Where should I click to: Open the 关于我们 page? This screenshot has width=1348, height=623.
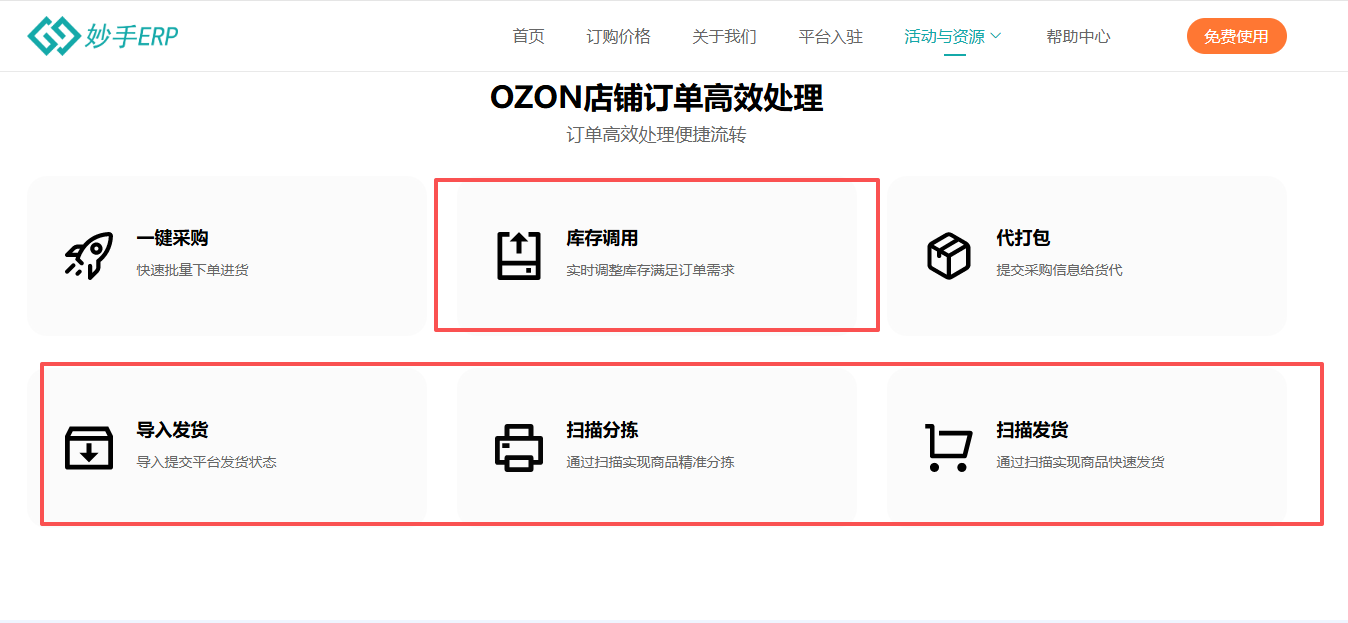(724, 37)
